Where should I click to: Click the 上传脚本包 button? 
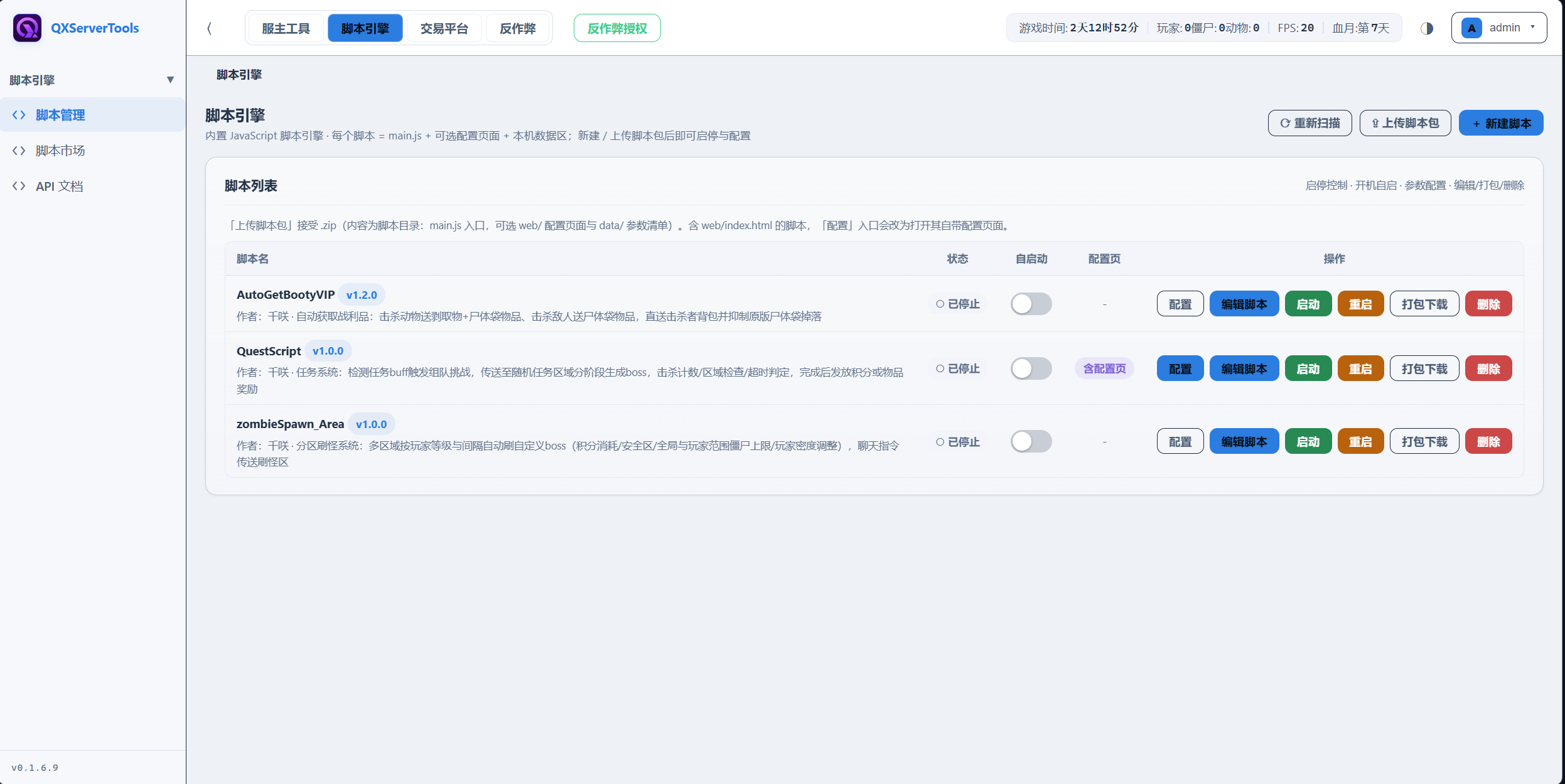1405,123
